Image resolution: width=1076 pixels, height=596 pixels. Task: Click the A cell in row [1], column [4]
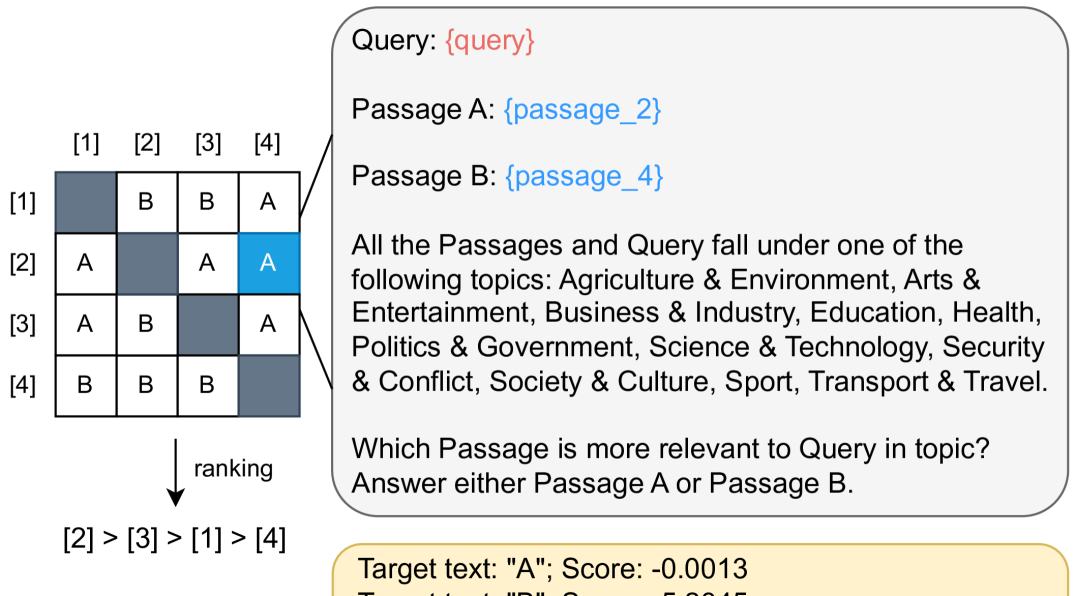coord(268,203)
